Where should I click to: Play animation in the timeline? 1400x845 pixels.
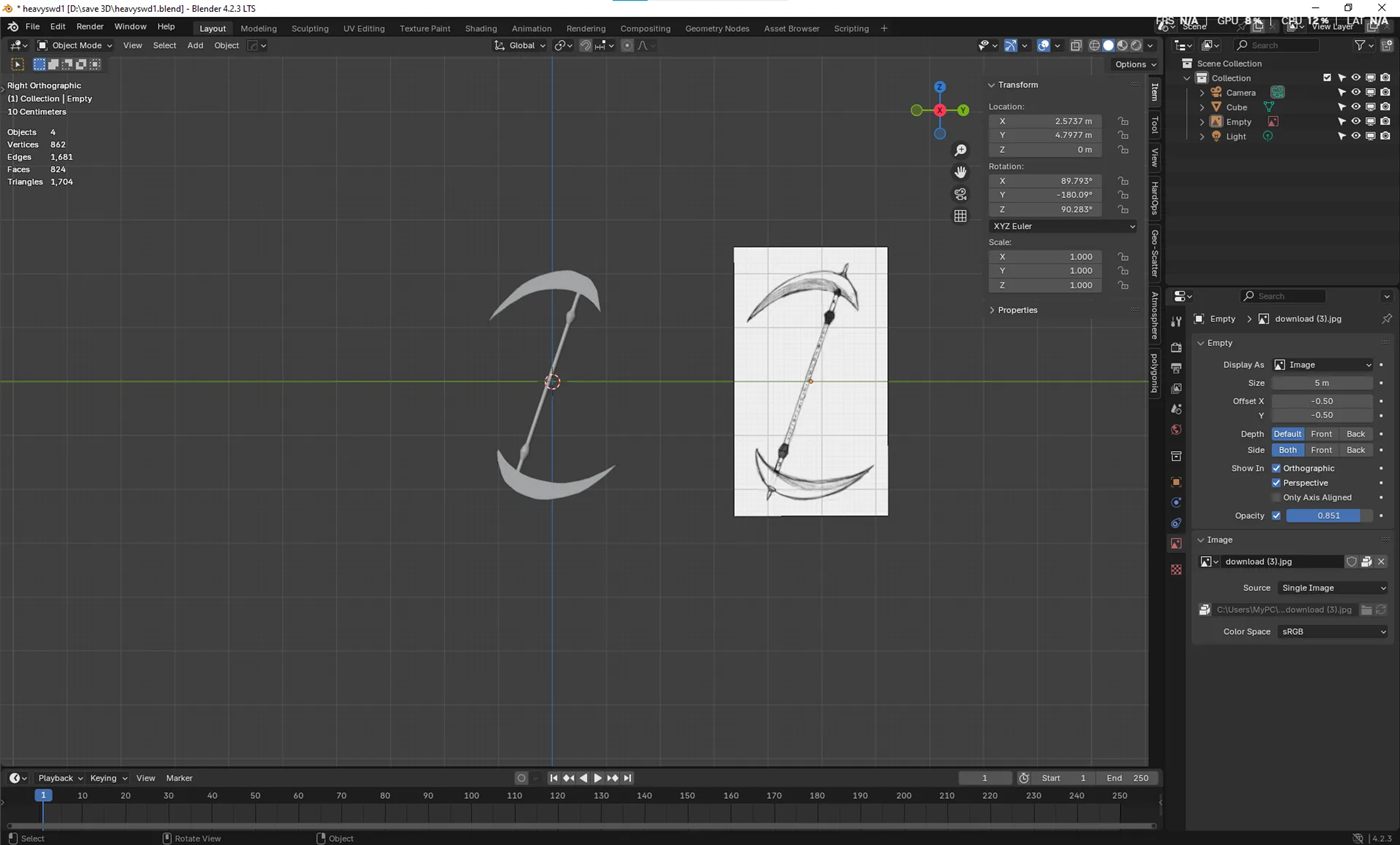click(598, 778)
